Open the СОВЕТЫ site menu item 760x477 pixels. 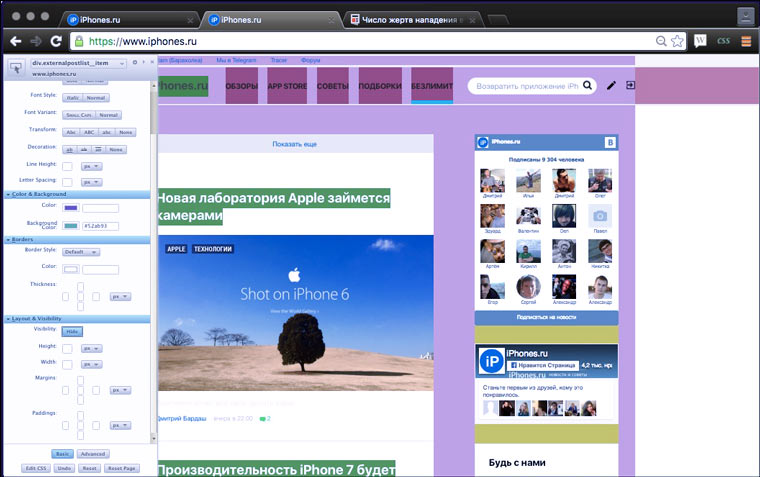click(x=332, y=86)
